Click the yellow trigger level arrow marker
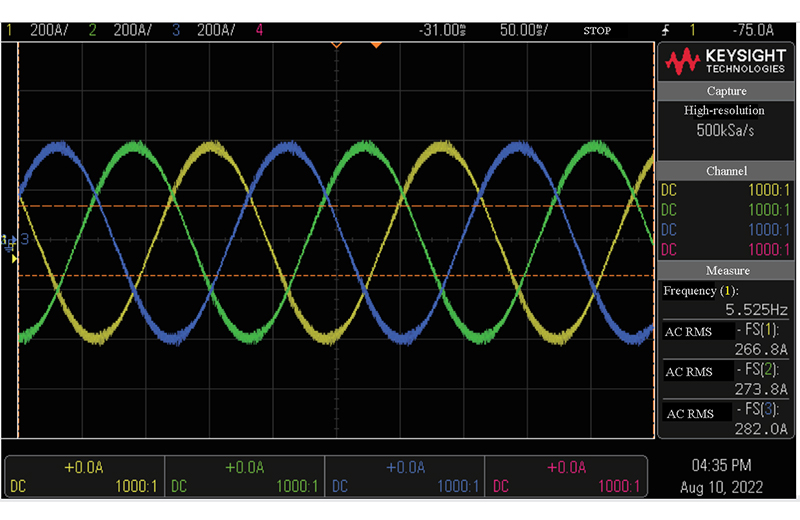Viewport: 800px width, 520px height. [x=14, y=259]
